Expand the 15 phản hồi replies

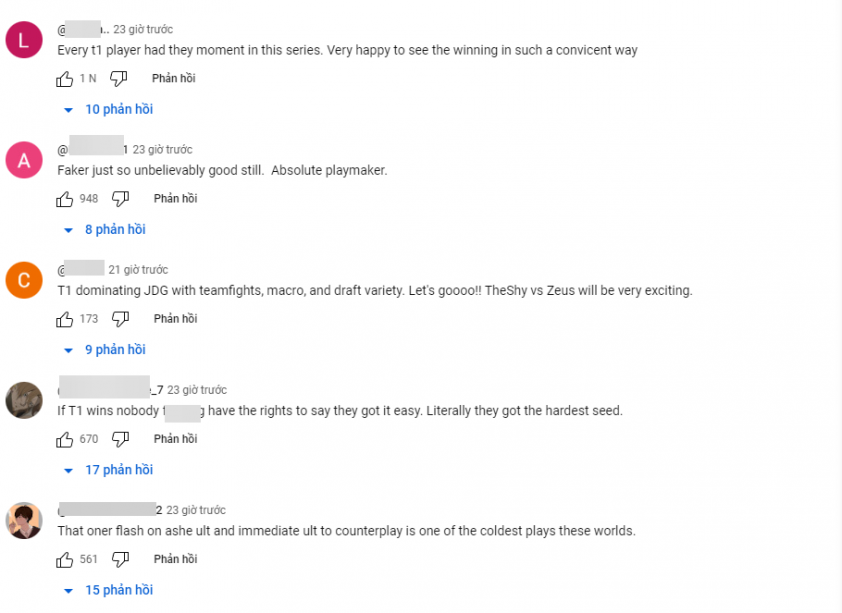click(108, 590)
